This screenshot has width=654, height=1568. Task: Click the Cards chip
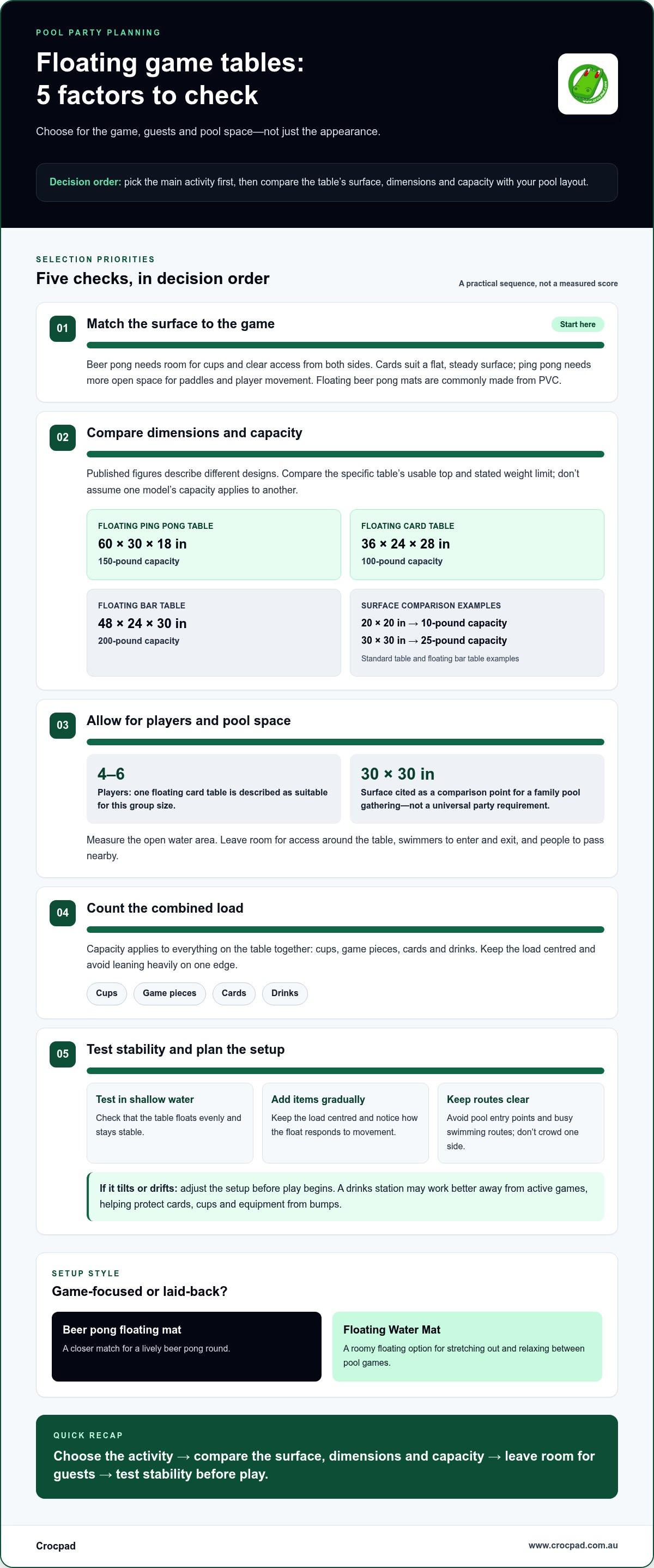[x=234, y=993]
